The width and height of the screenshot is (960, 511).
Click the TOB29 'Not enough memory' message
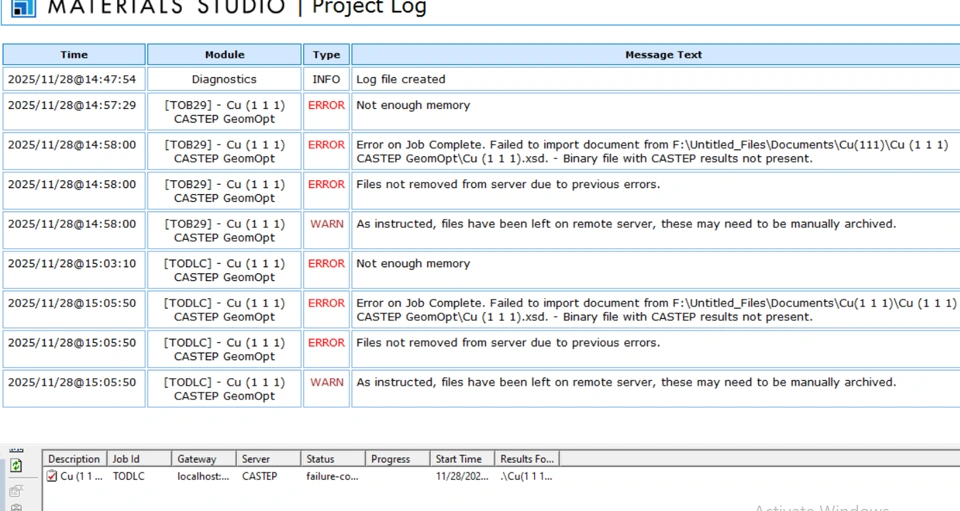pos(413,105)
